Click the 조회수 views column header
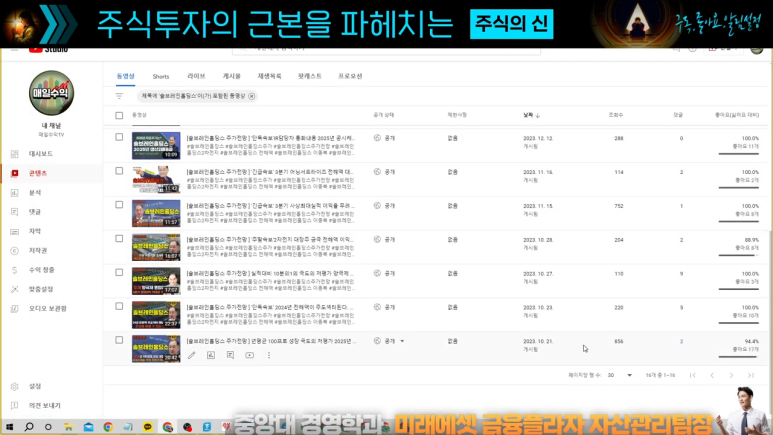The width and height of the screenshot is (773, 435). pos(615,115)
